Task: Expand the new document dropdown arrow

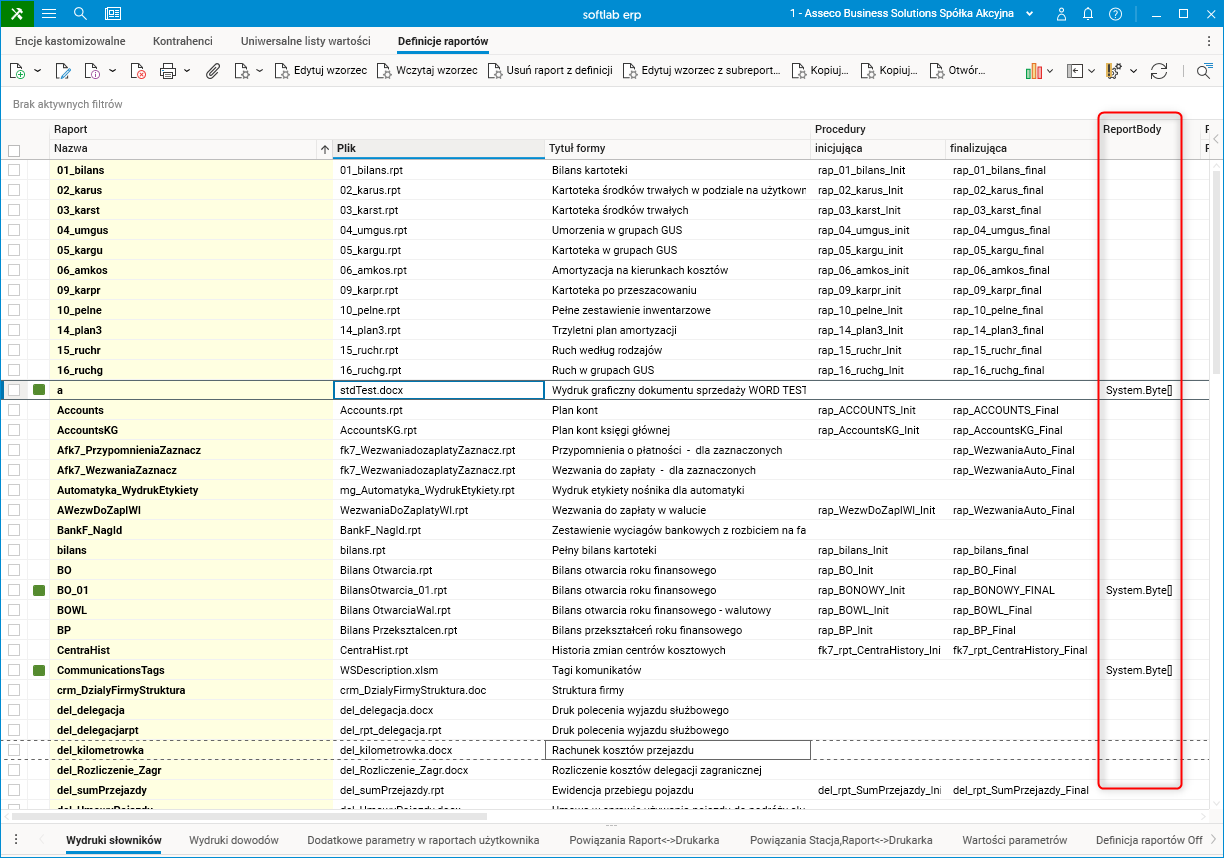Action: click(37, 71)
